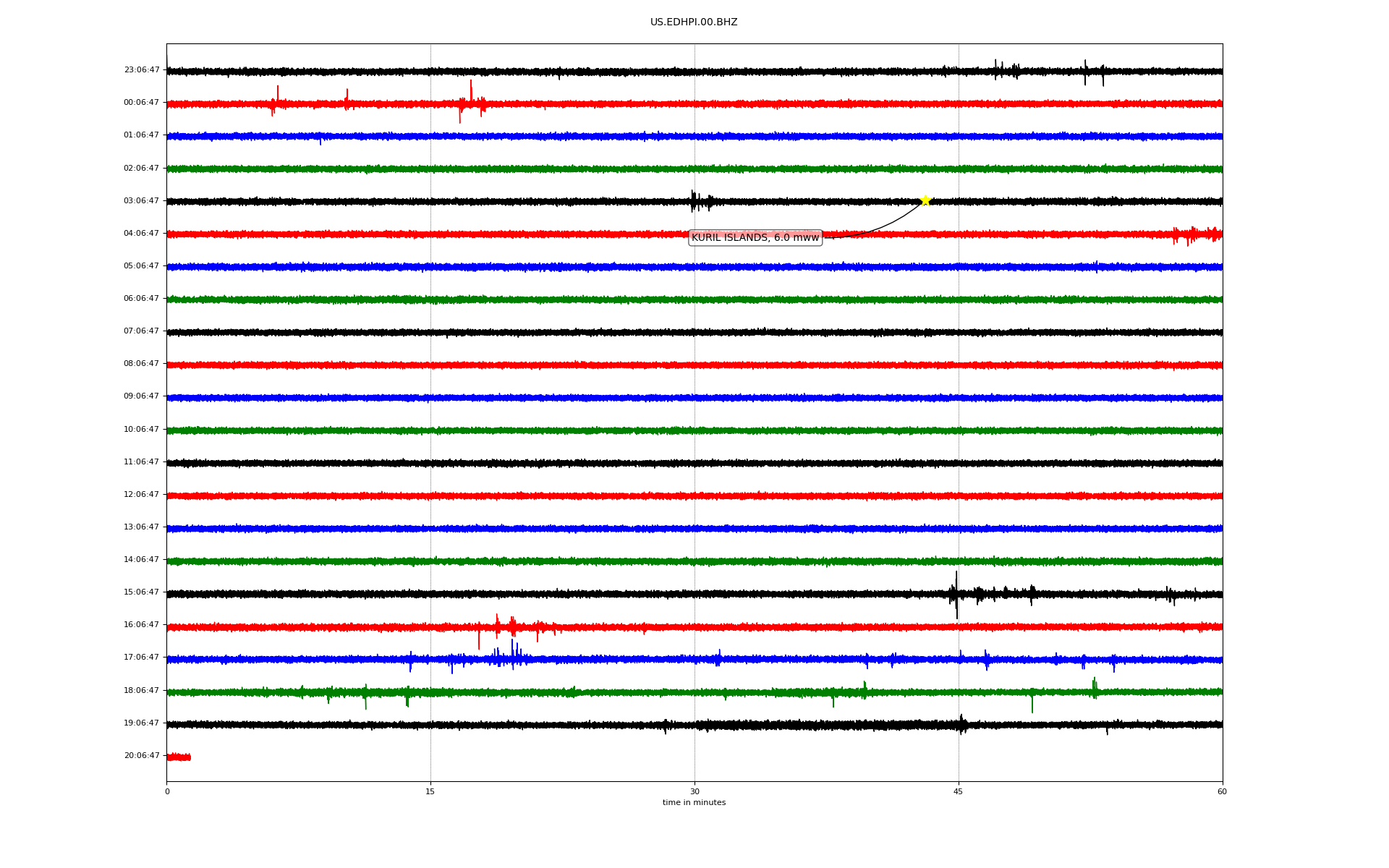Click the yellow star earthquake marker
This screenshot has width=1389, height=868.
point(925,200)
